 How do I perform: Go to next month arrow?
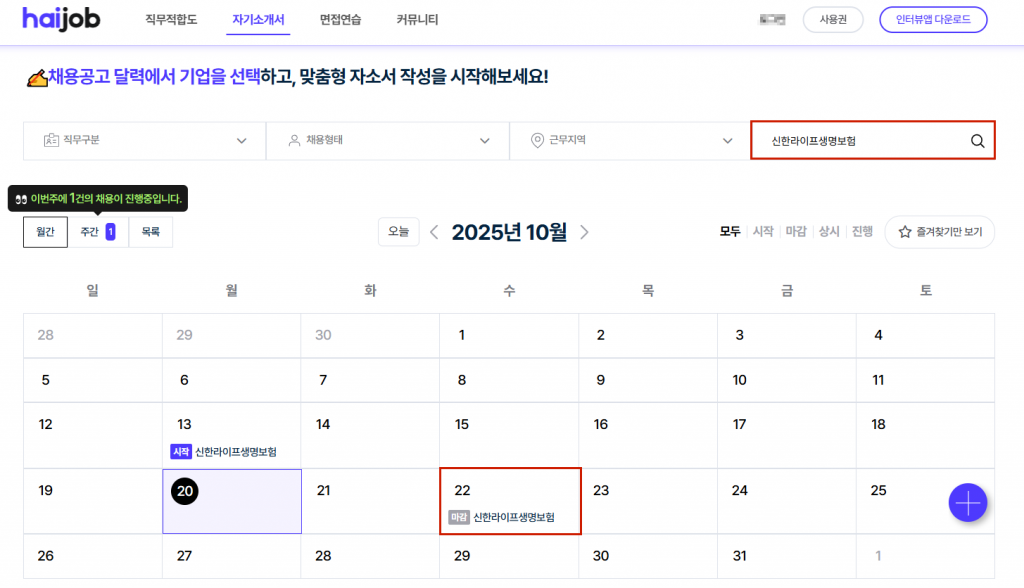click(585, 232)
